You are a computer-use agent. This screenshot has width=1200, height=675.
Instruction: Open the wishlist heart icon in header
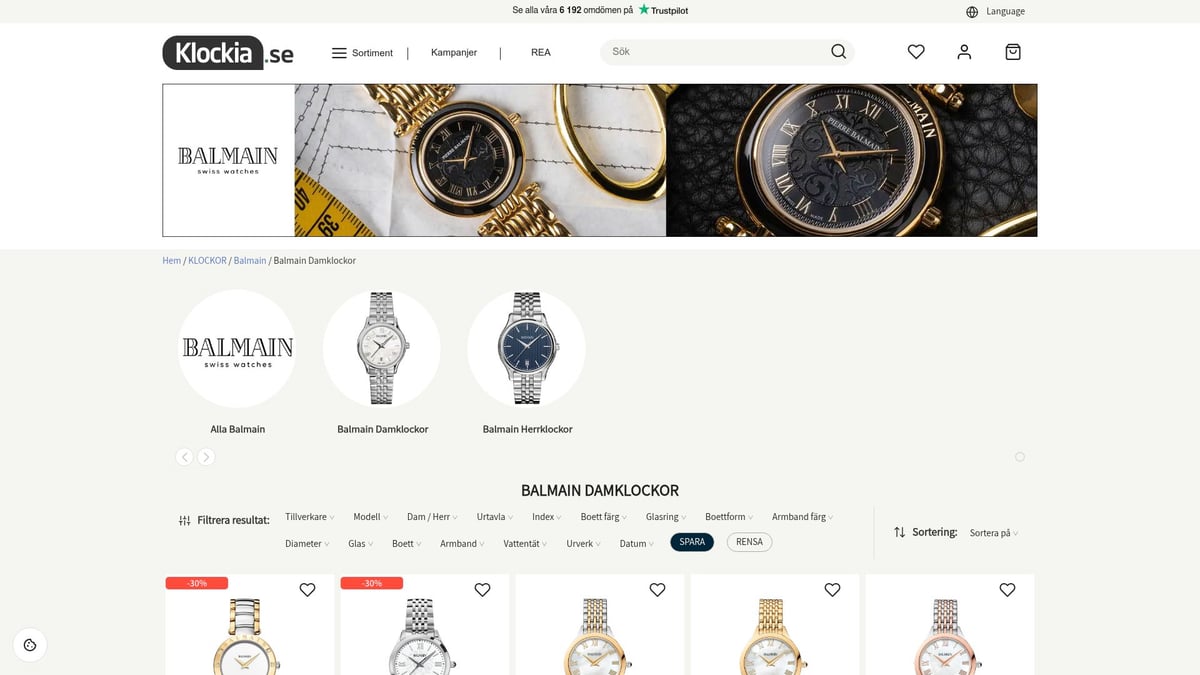click(x=916, y=52)
